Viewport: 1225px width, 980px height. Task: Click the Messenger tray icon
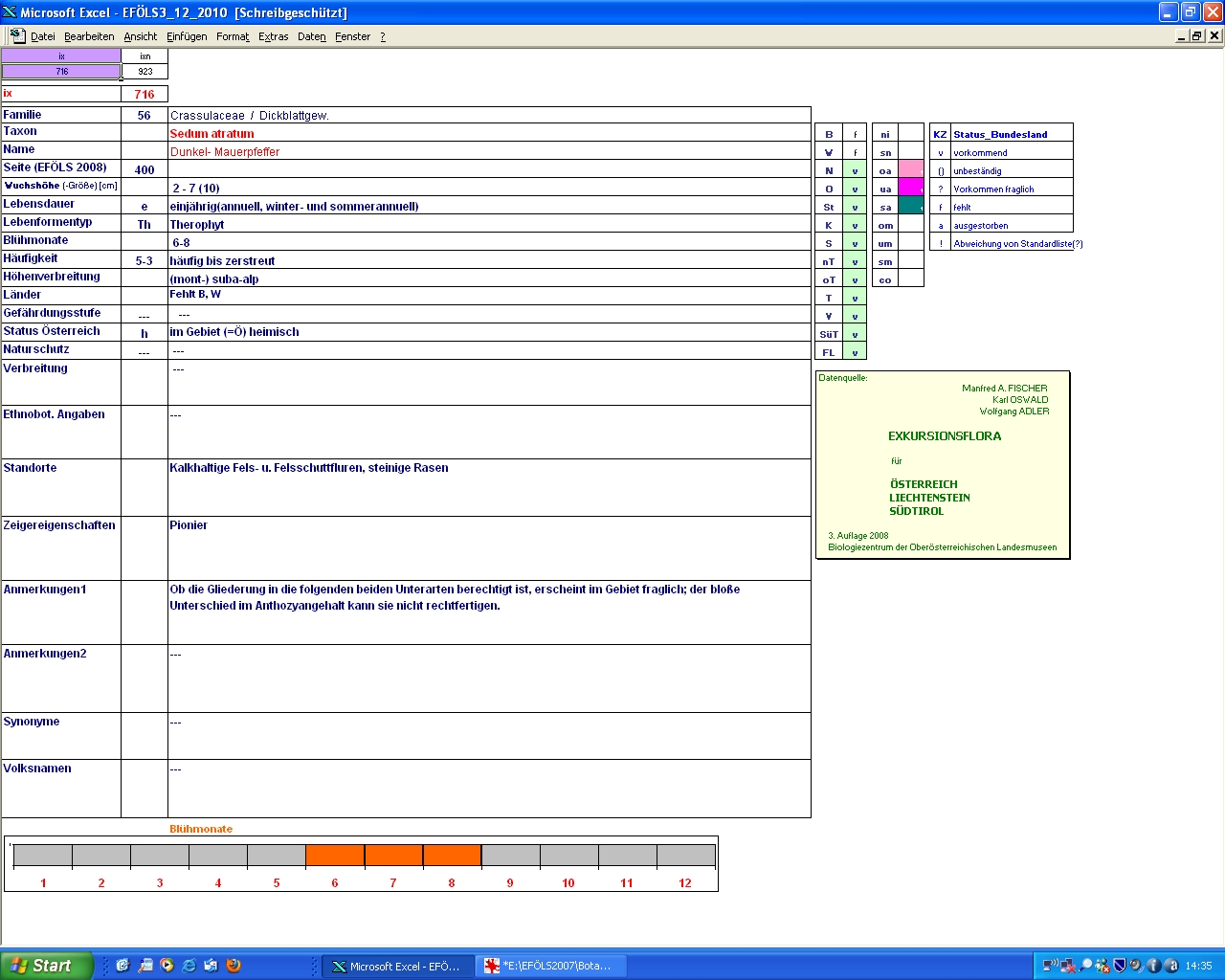pos(1102,966)
